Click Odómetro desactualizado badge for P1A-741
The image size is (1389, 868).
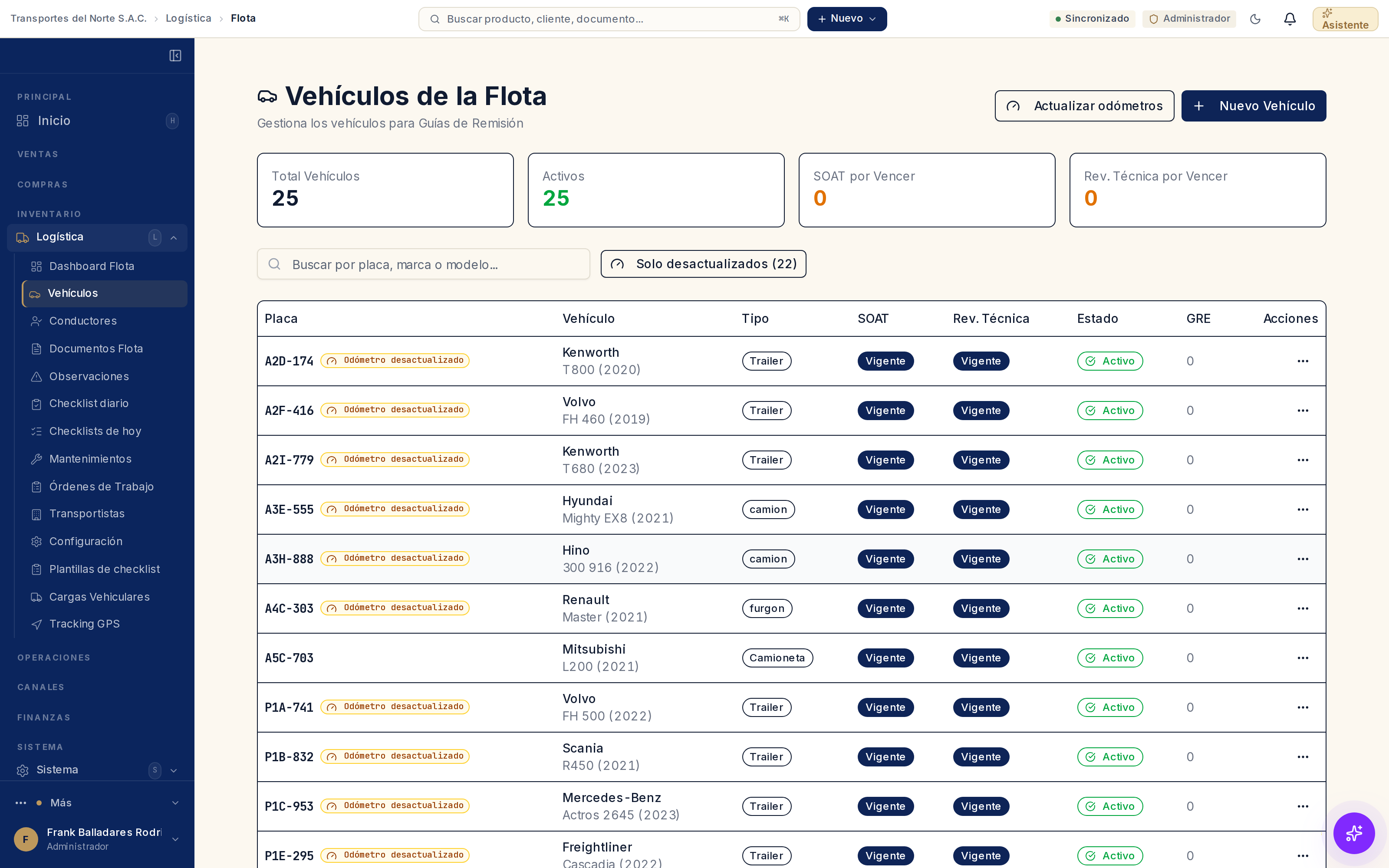[x=395, y=707]
